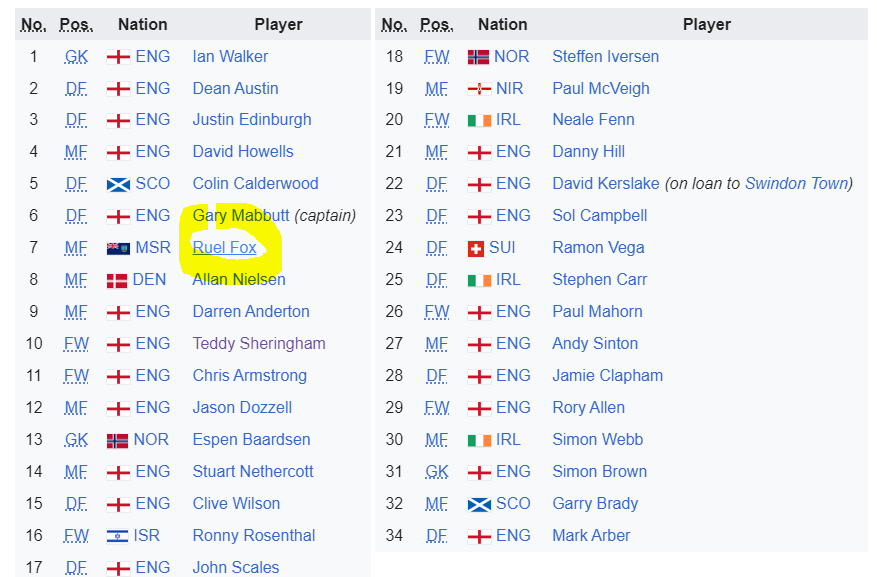The image size is (877, 577).
Task: Click the GK position link for Ian Walker
Action: pyautogui.click(x=76, y=56)
